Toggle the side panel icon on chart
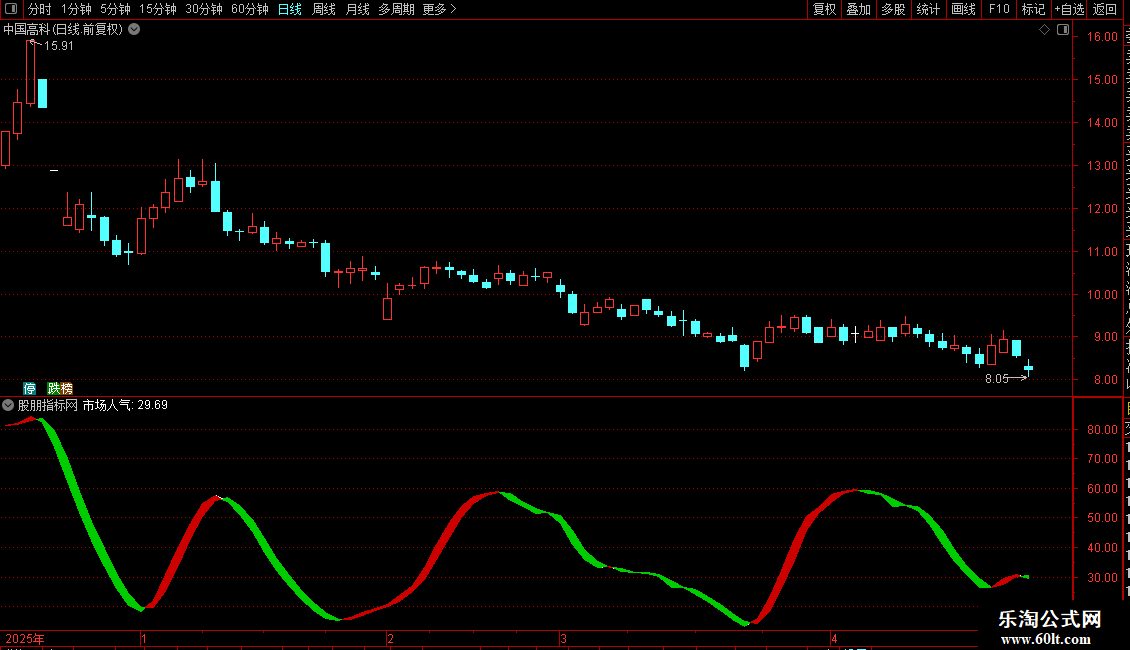 tap(1063, 30)
